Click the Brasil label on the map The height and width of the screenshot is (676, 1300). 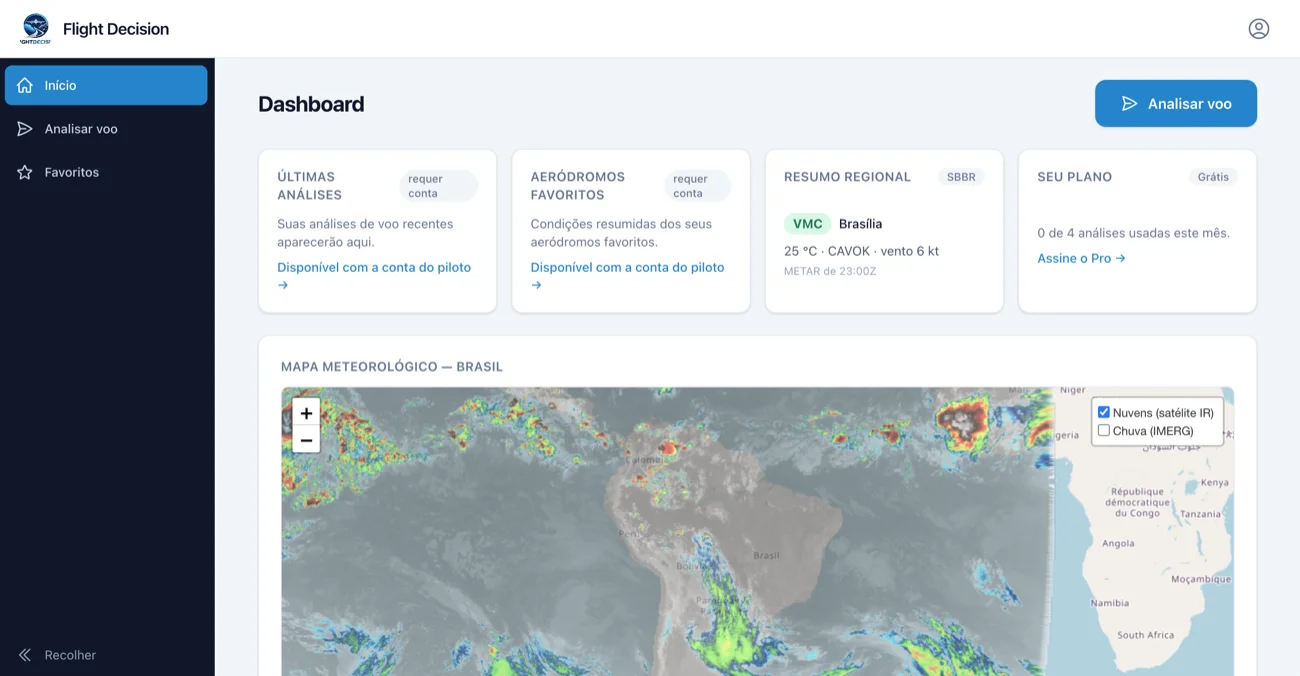pyautogui.click(x=766, y=555)
